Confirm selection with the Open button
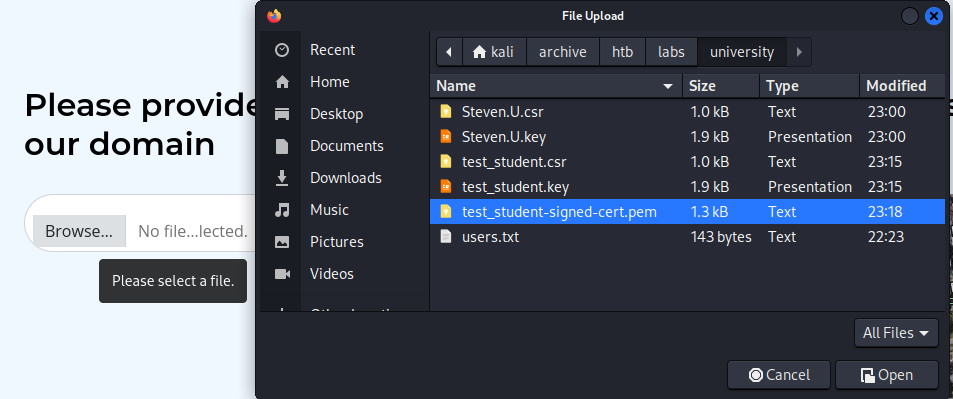This screenshot has height=399, width=953. 887,375
